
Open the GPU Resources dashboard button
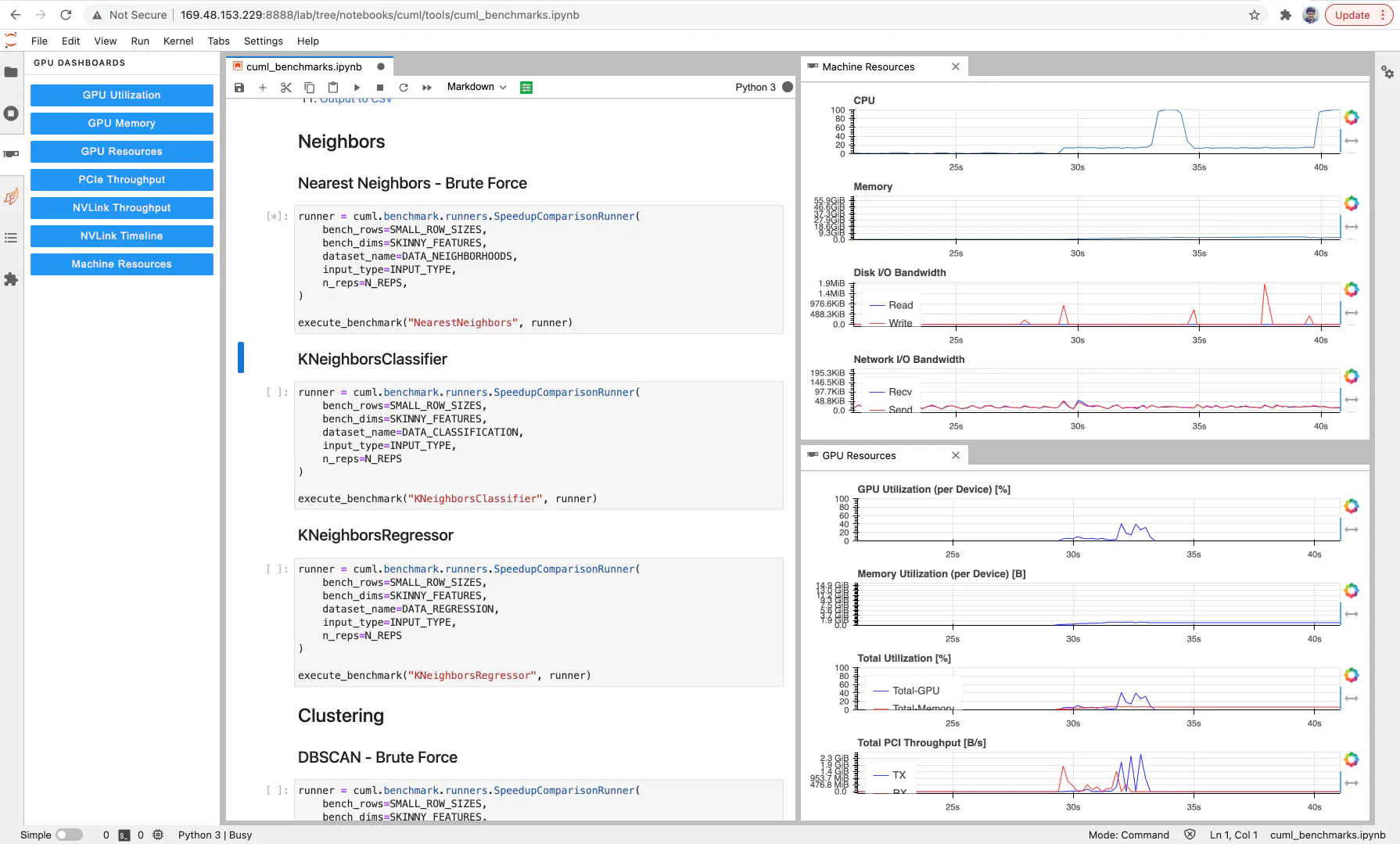point(122,152)
